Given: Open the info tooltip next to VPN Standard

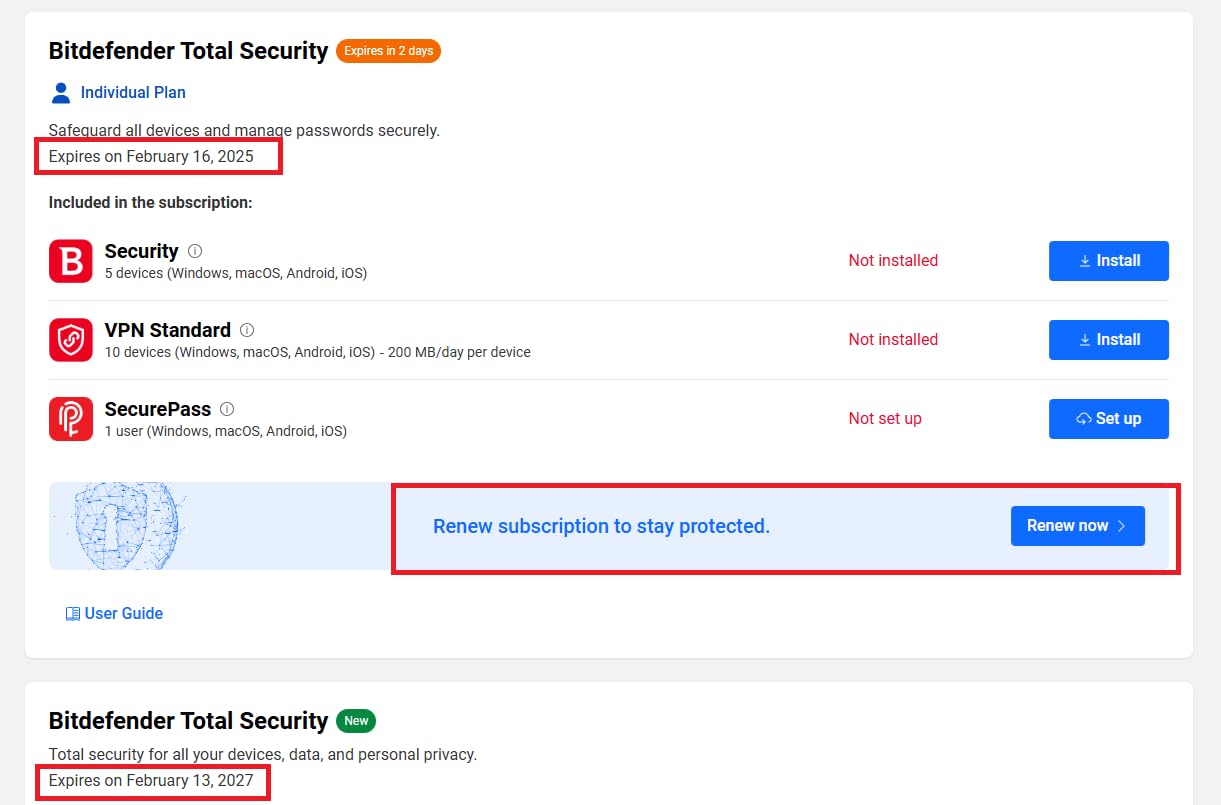Looking at the screenshot, I should 246,329.
